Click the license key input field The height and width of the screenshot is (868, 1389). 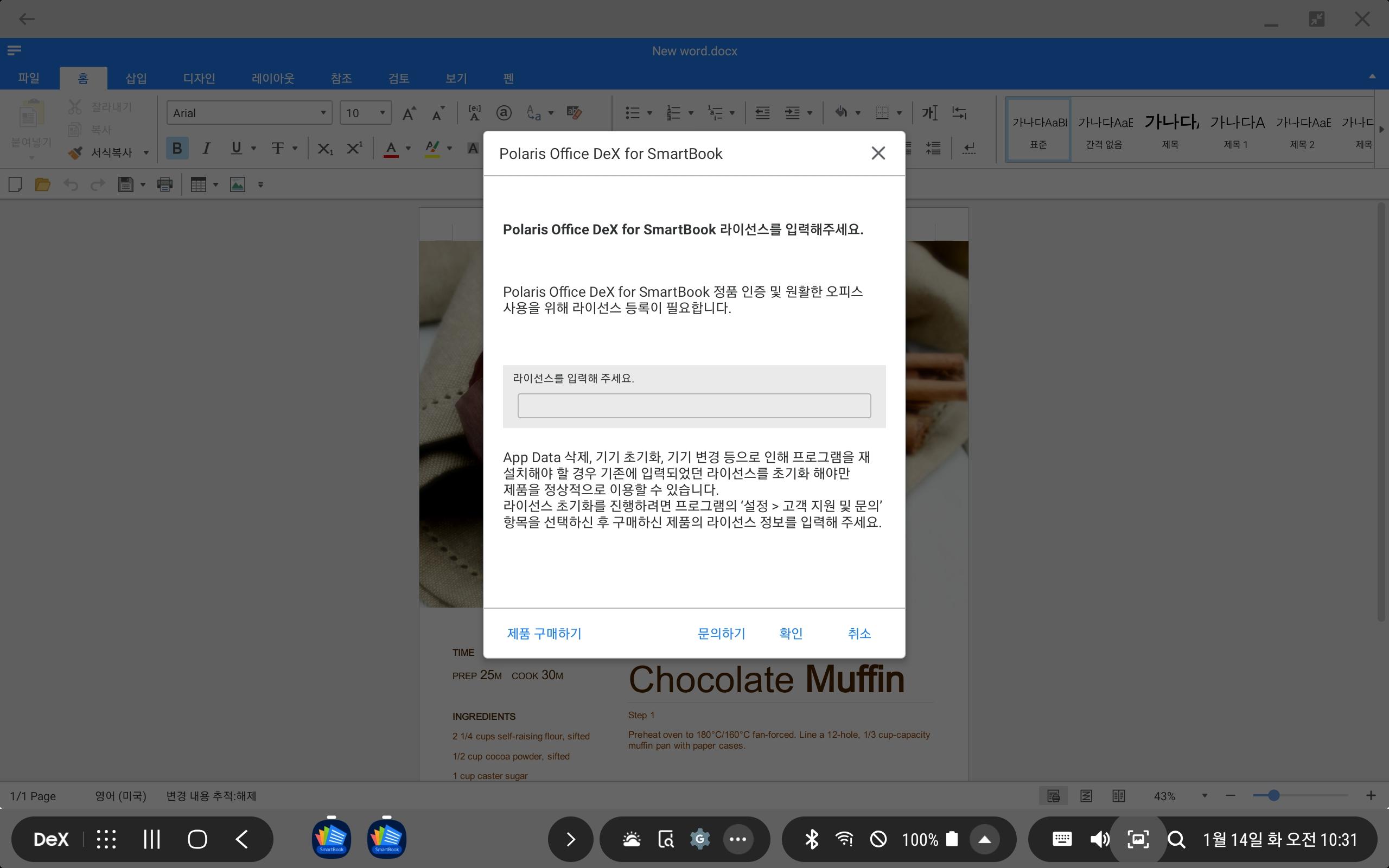pos(694,406)
